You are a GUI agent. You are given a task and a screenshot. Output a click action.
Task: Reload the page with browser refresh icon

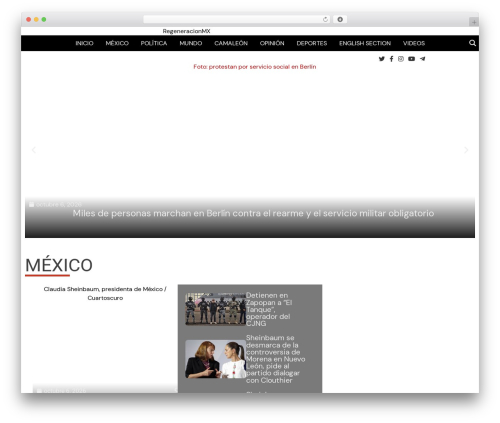pos(325,20)
